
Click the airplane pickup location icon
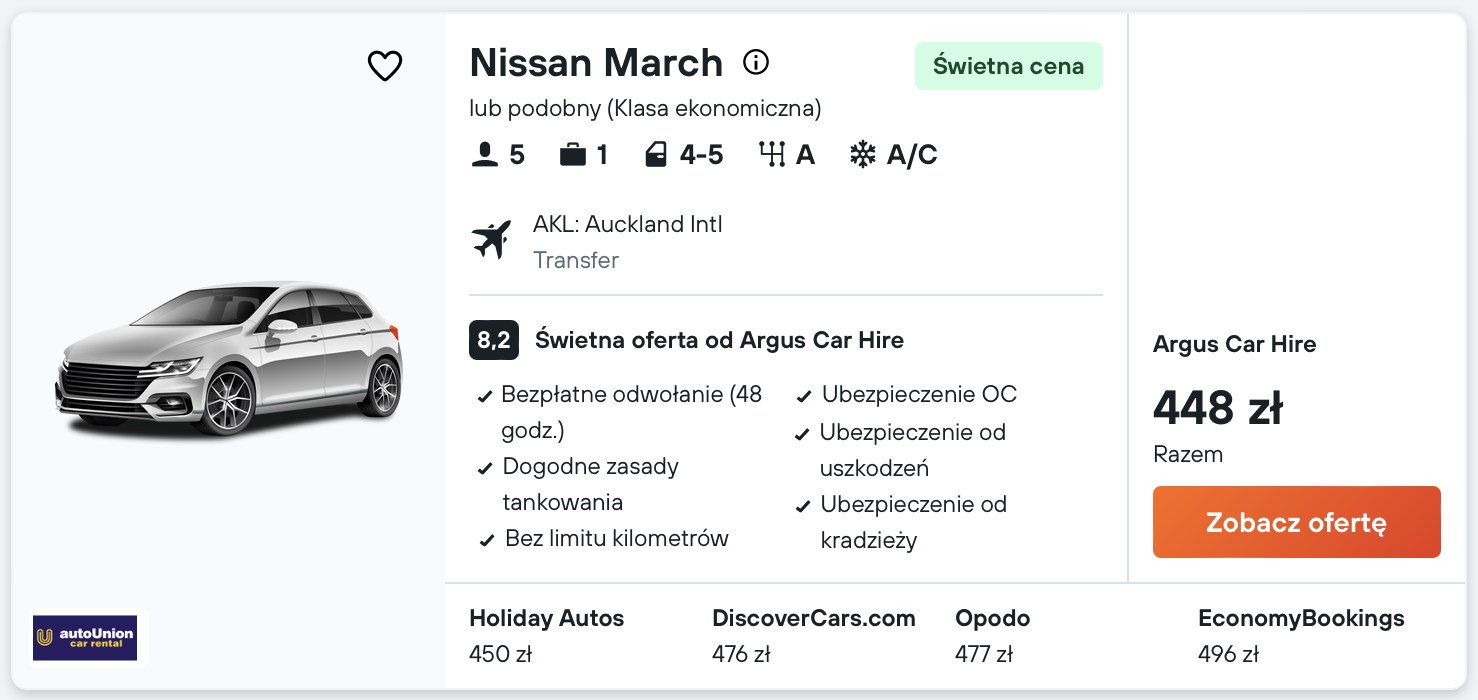tap(491, 240)
